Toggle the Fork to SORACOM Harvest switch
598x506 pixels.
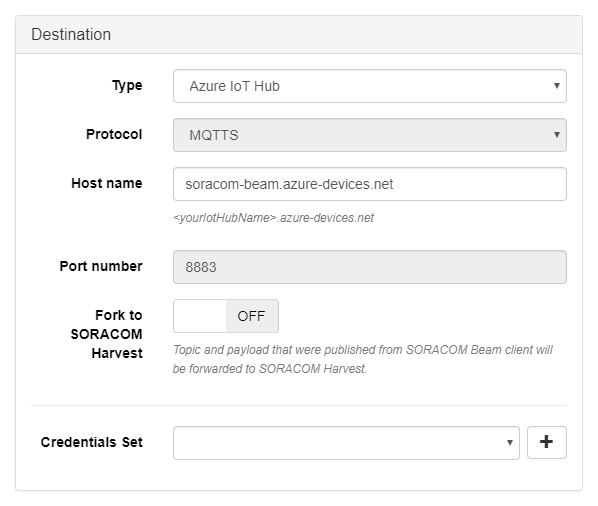[226, 316]
